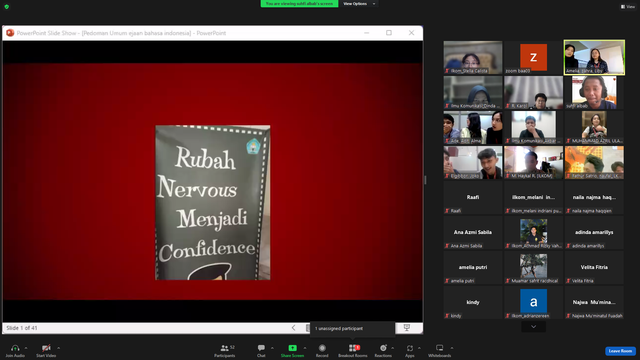The width and height of the screenshot is (640, 360).
Task: Select the Raafi participant tile
Action: (x=473, y=198)
